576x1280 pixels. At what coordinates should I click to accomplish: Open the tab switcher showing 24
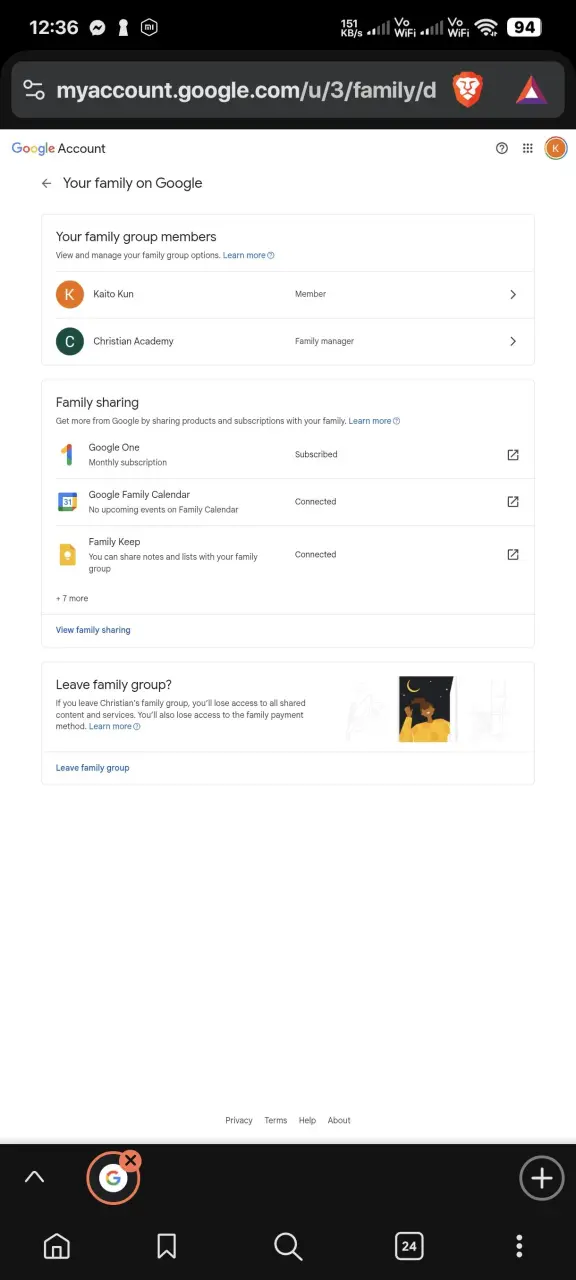click(408, 1245)
